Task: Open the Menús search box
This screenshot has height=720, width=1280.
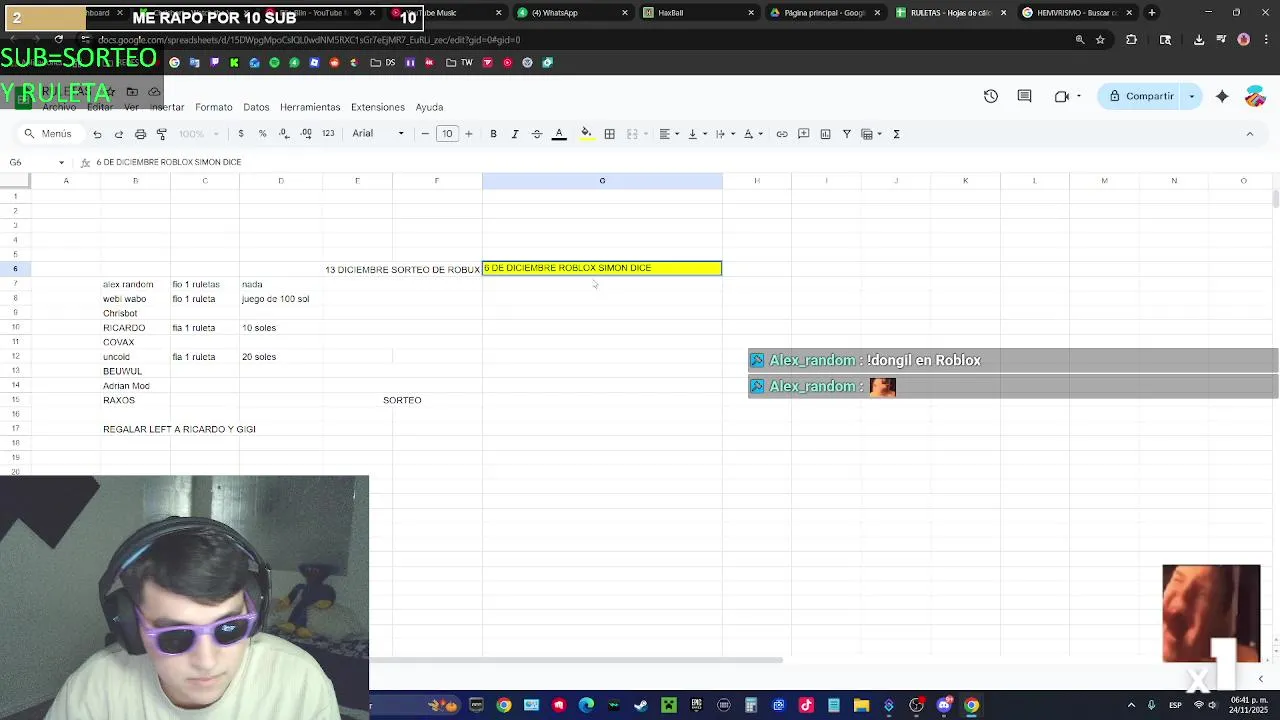Action: (49, 134)
